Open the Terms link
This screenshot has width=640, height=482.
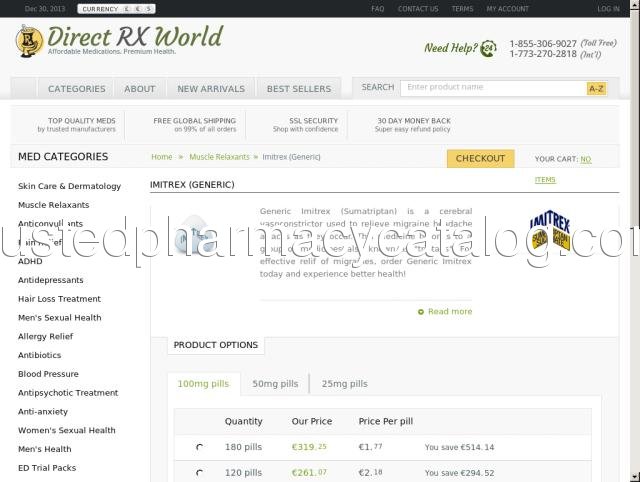pos(462,9)
